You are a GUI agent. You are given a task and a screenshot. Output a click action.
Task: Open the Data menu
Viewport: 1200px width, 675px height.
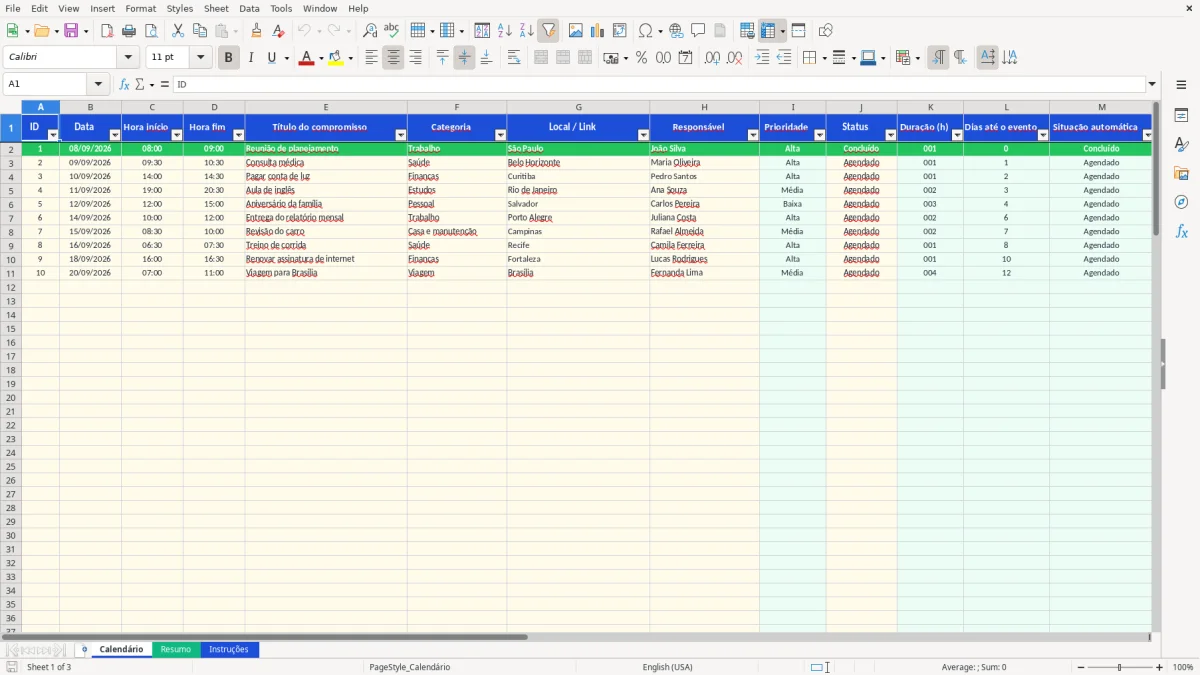pyautogui.click(x=249, y=8)
